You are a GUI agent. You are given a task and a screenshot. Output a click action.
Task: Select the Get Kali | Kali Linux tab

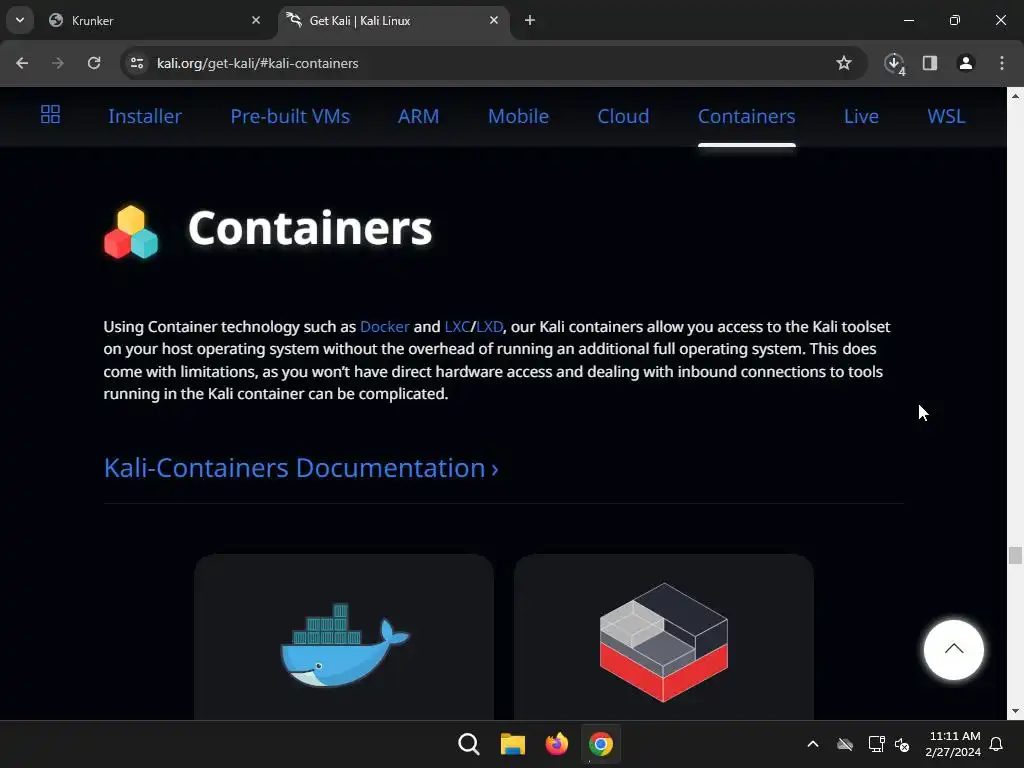[394, 21]
